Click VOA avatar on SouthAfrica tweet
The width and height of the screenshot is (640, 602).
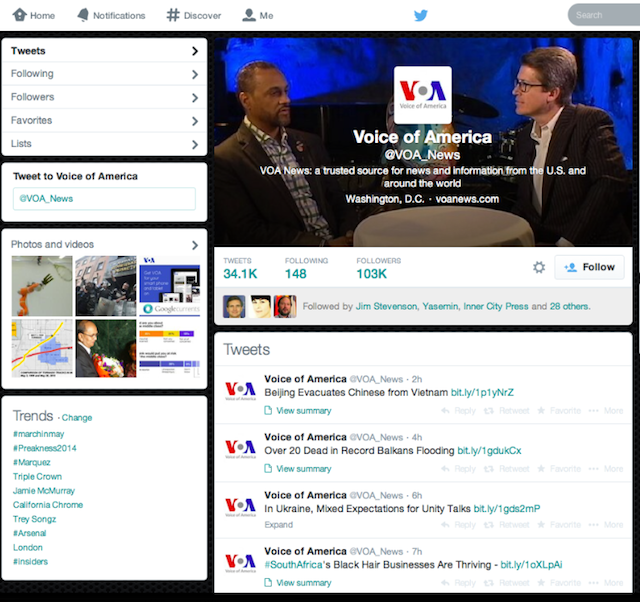(x=240, y=563)
